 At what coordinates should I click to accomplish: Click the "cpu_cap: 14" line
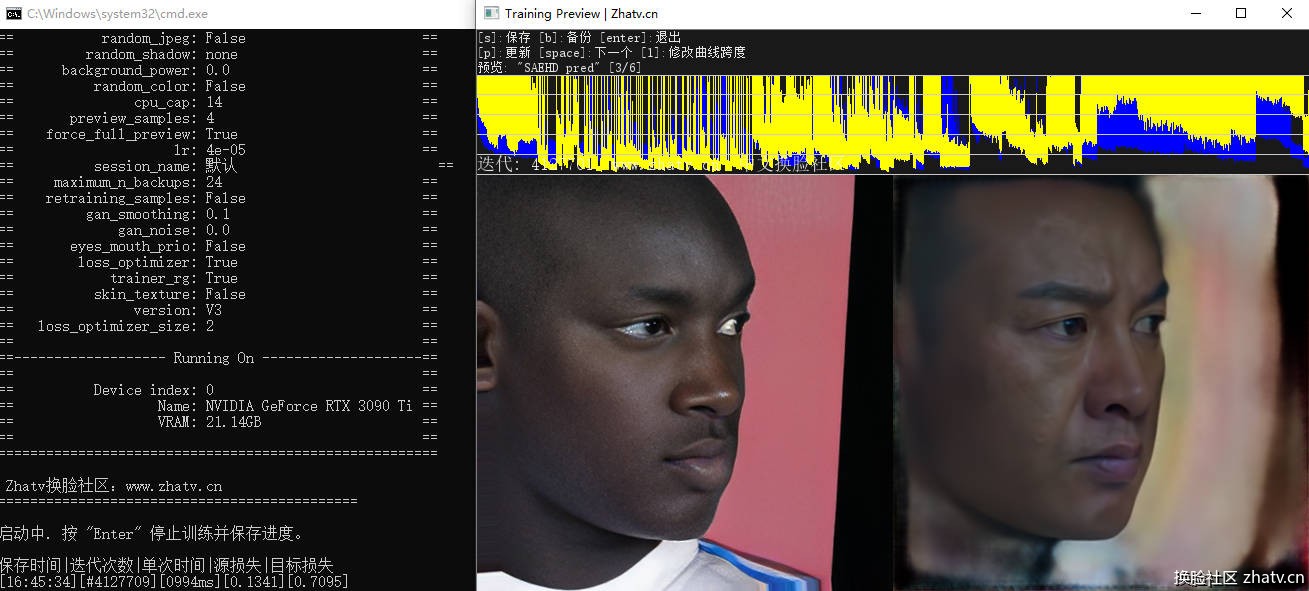pyautogui.click(x=177, y=102)
